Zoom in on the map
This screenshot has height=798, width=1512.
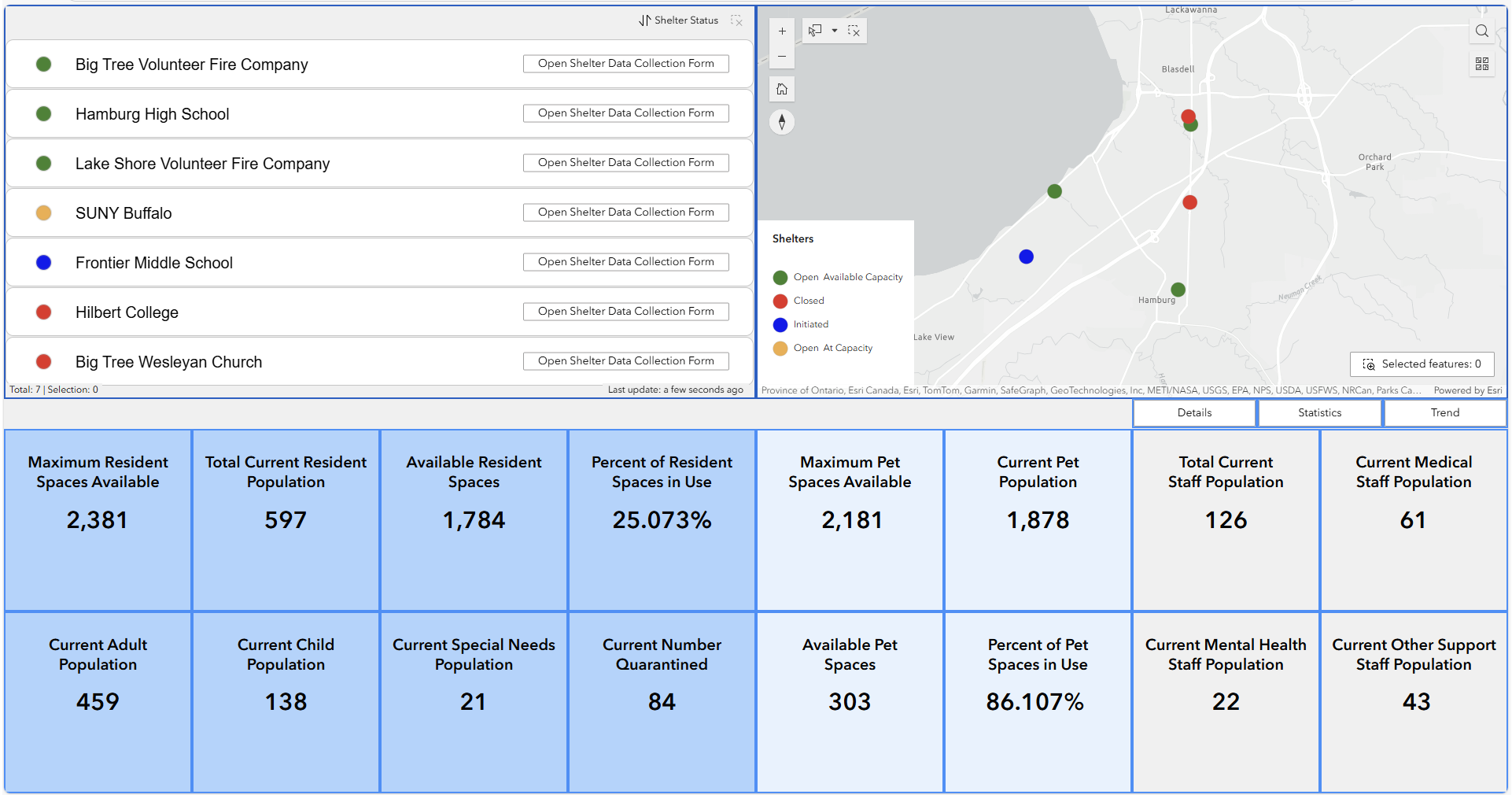click(782, 31)
